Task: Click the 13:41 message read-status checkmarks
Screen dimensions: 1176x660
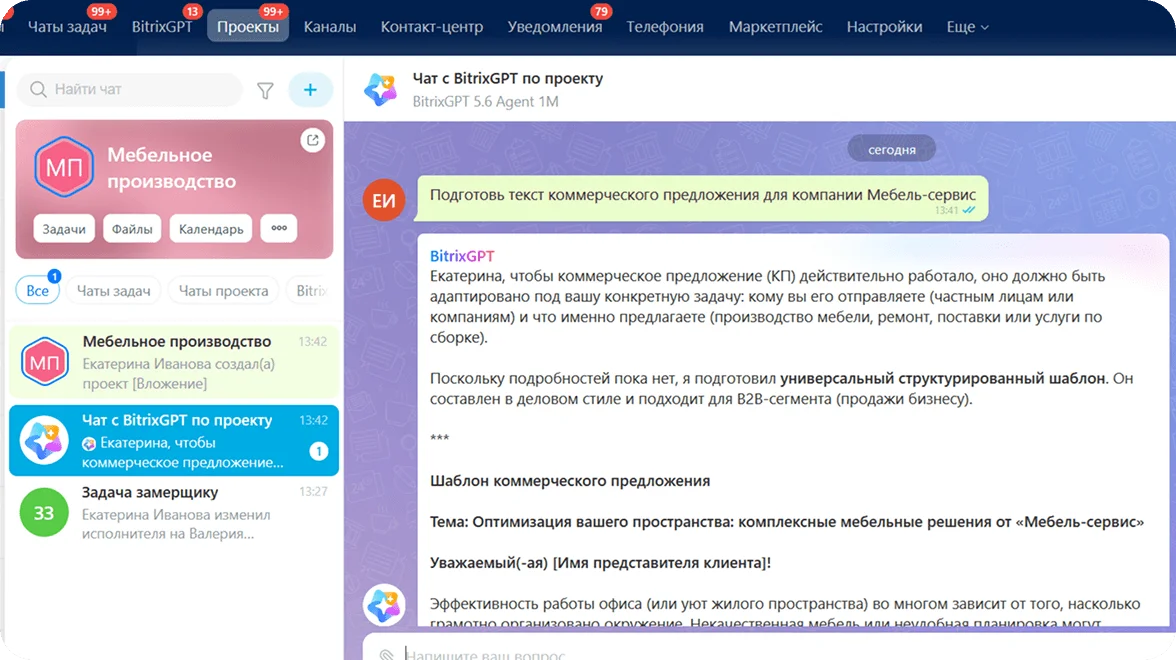Action: pos(969,210)
